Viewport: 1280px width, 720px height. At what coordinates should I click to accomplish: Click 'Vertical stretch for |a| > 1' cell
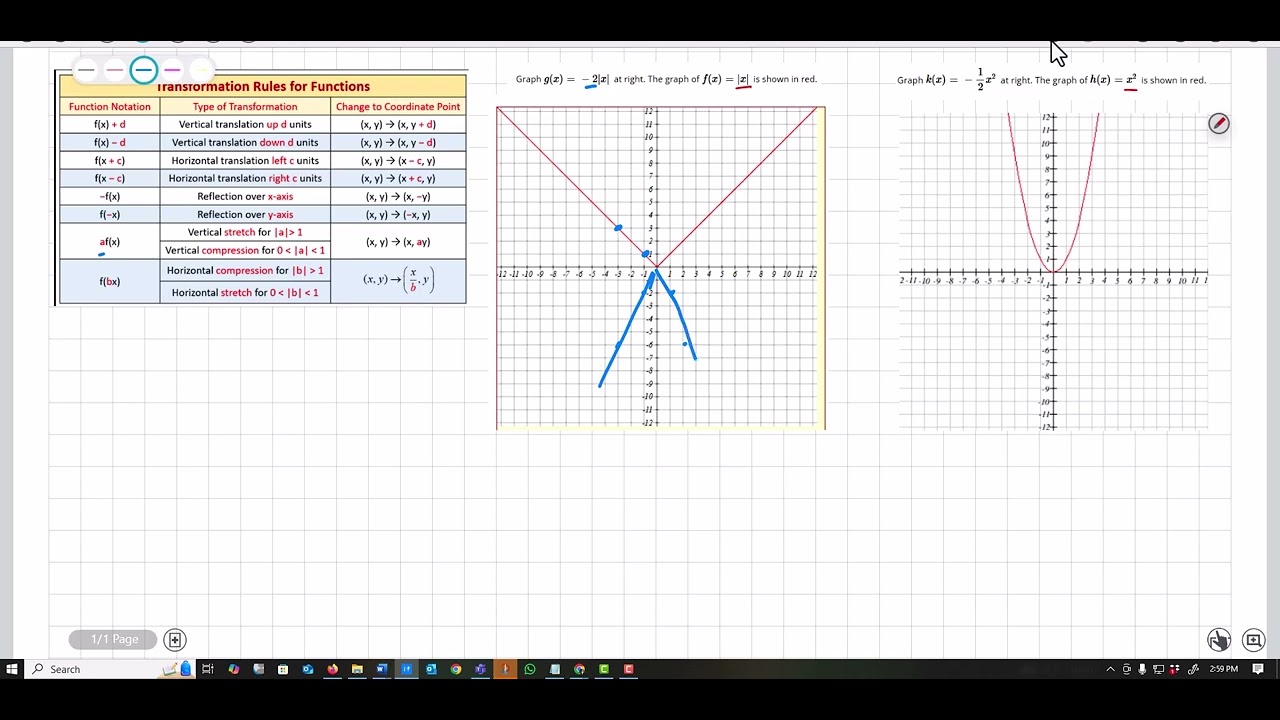[245, 232]
